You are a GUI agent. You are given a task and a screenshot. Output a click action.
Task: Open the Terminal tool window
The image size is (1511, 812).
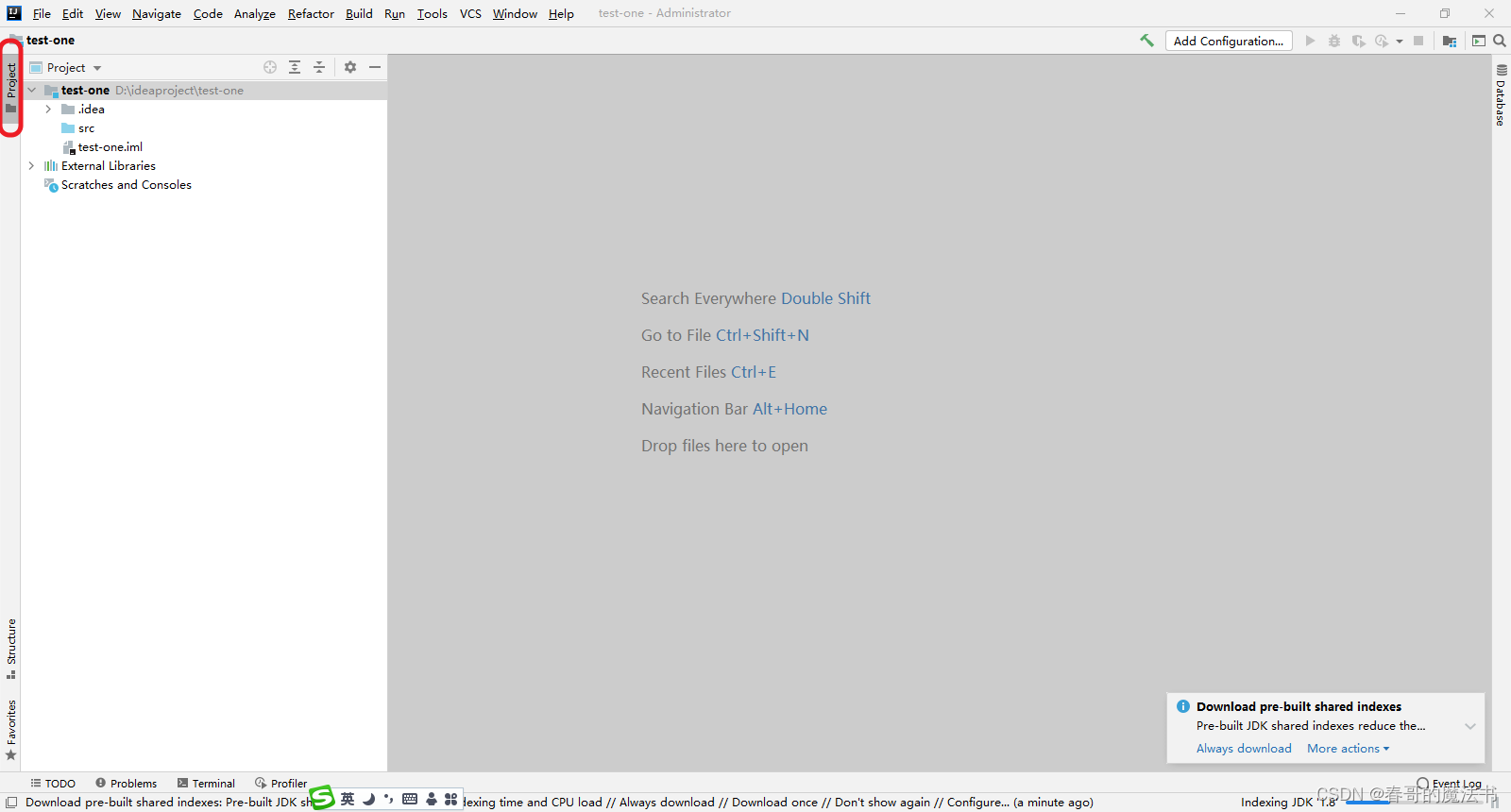(x=206, y=783)
